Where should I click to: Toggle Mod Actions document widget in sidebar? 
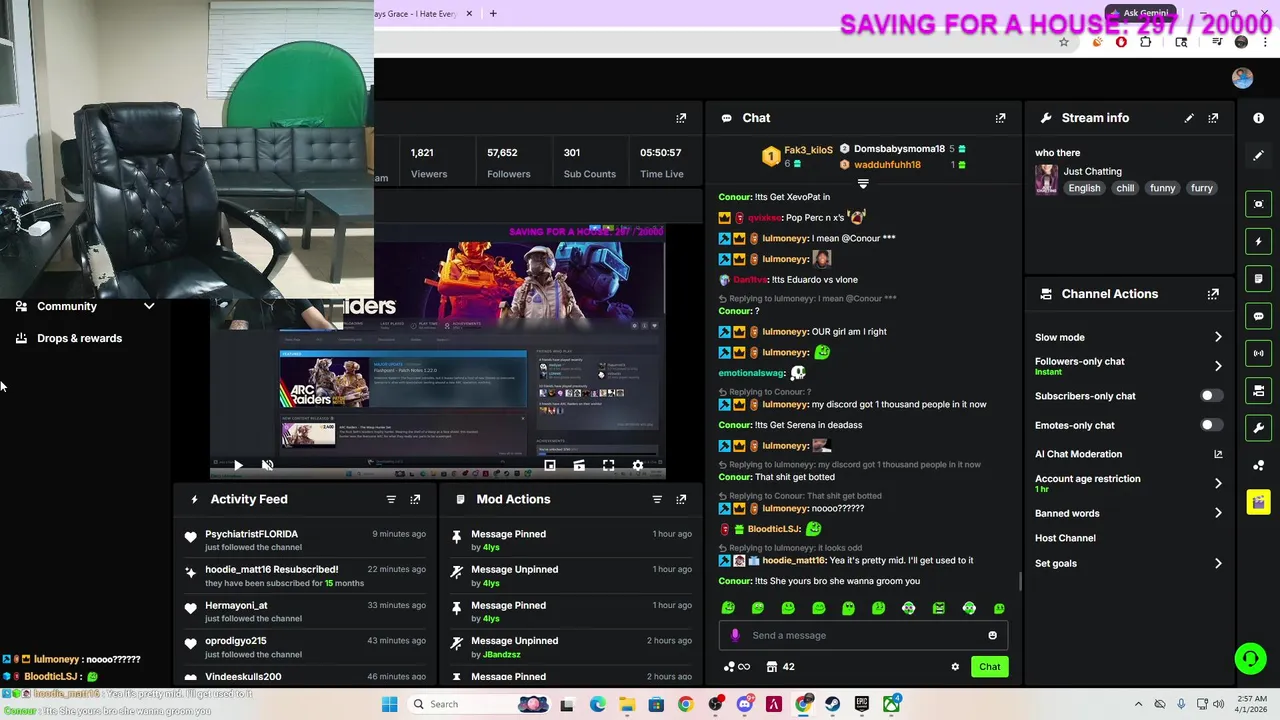point(1258,278)
